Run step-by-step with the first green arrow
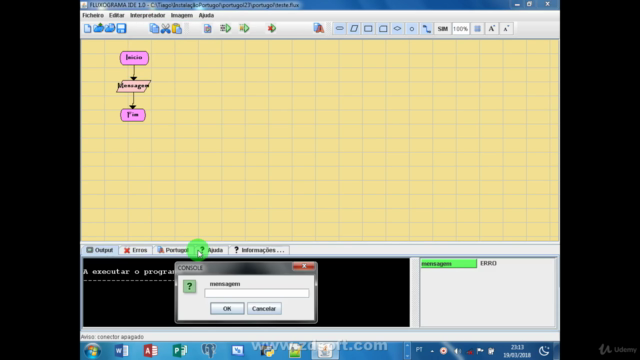 225,29
